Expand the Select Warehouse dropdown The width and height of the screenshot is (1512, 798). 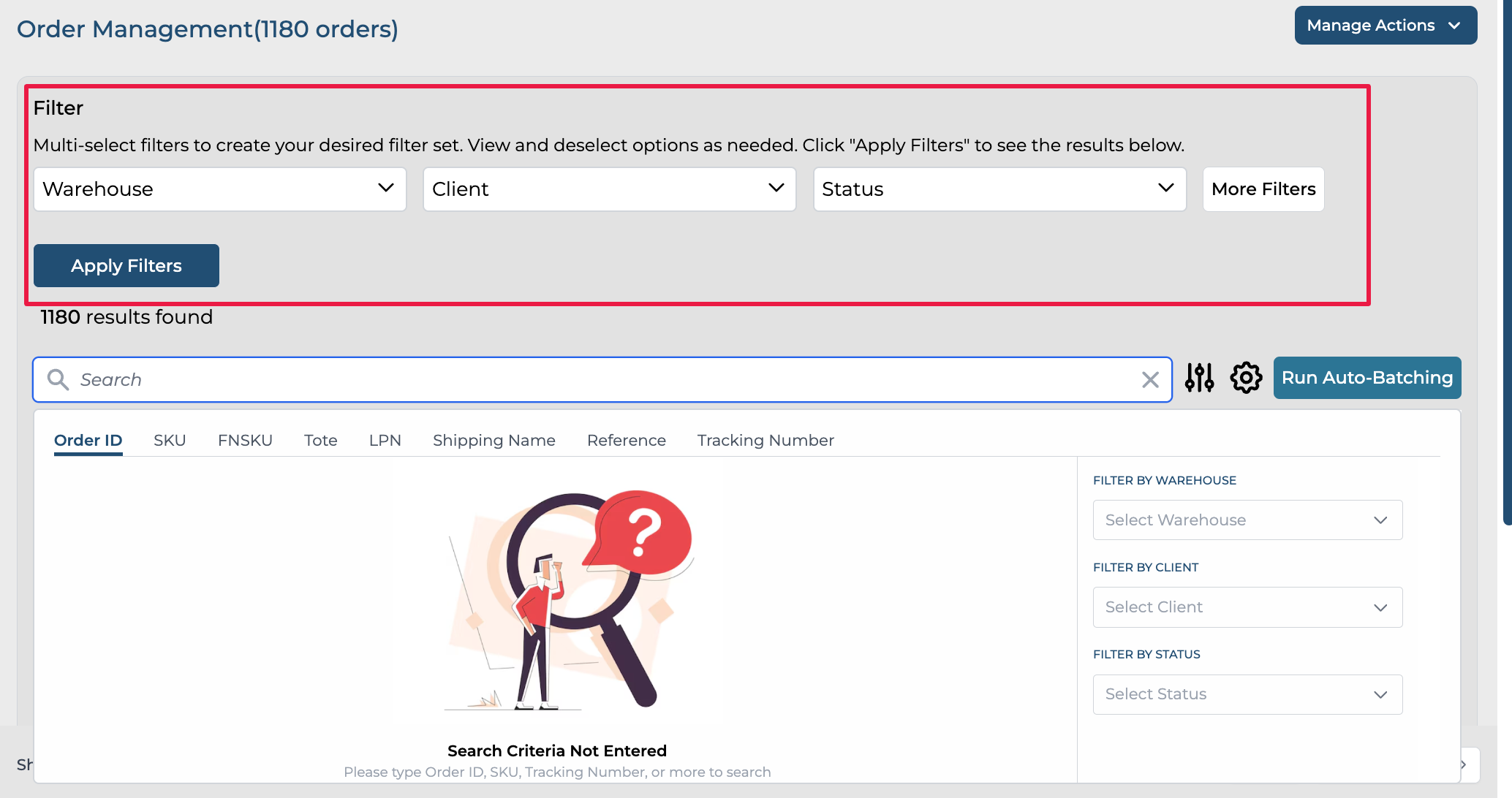point(1247,520)
